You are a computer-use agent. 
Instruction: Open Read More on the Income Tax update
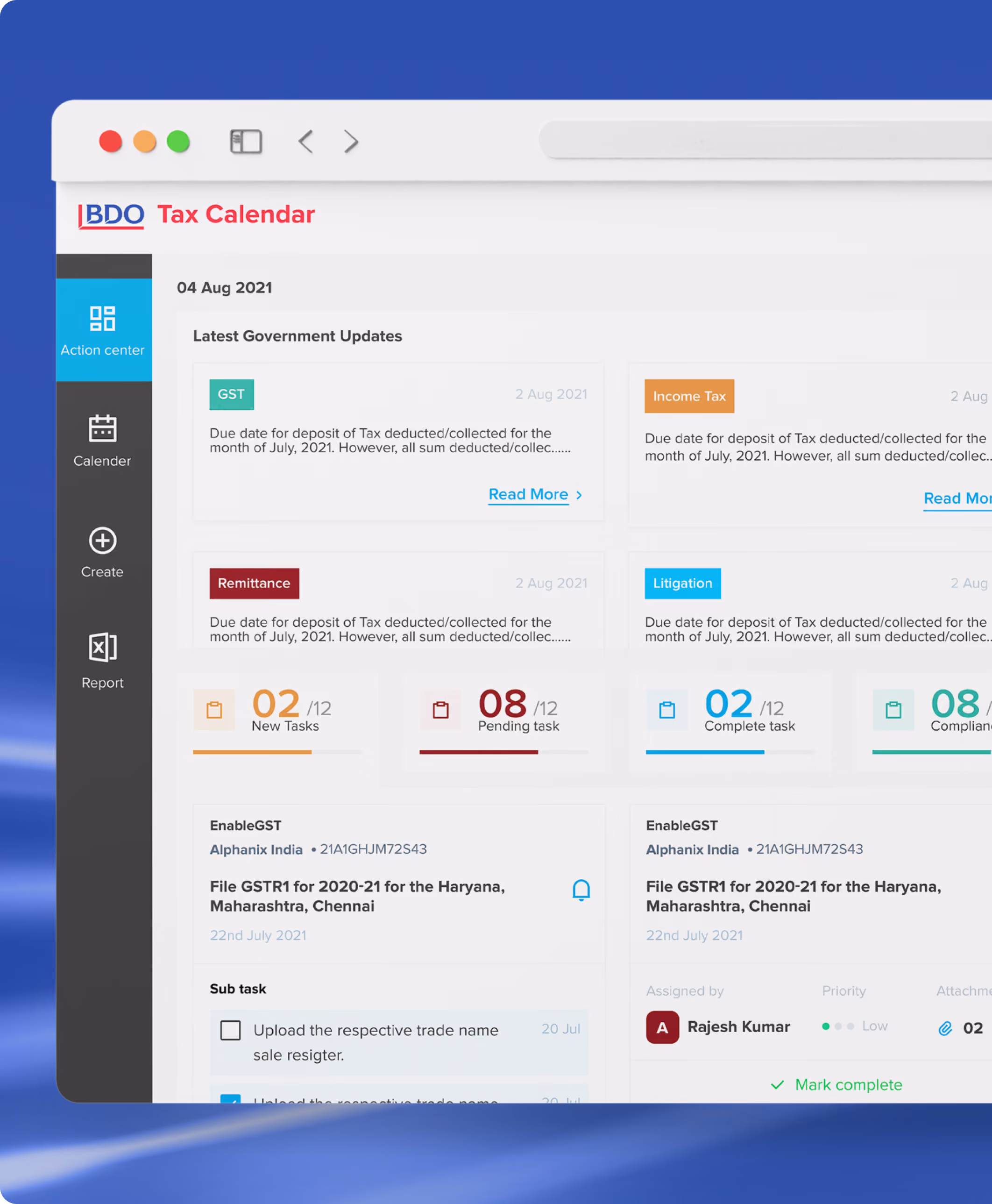tap(958, 499)
